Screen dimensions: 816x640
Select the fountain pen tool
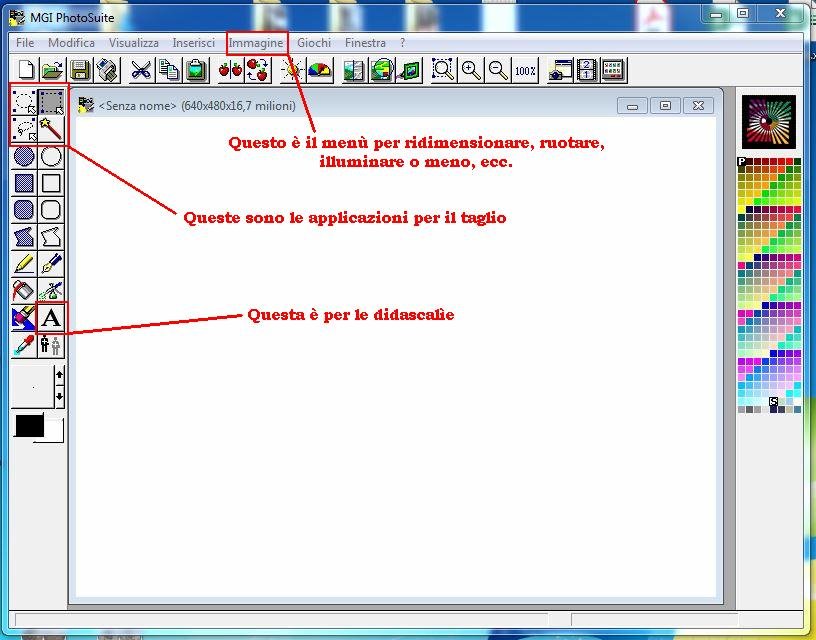pos(51,264)
